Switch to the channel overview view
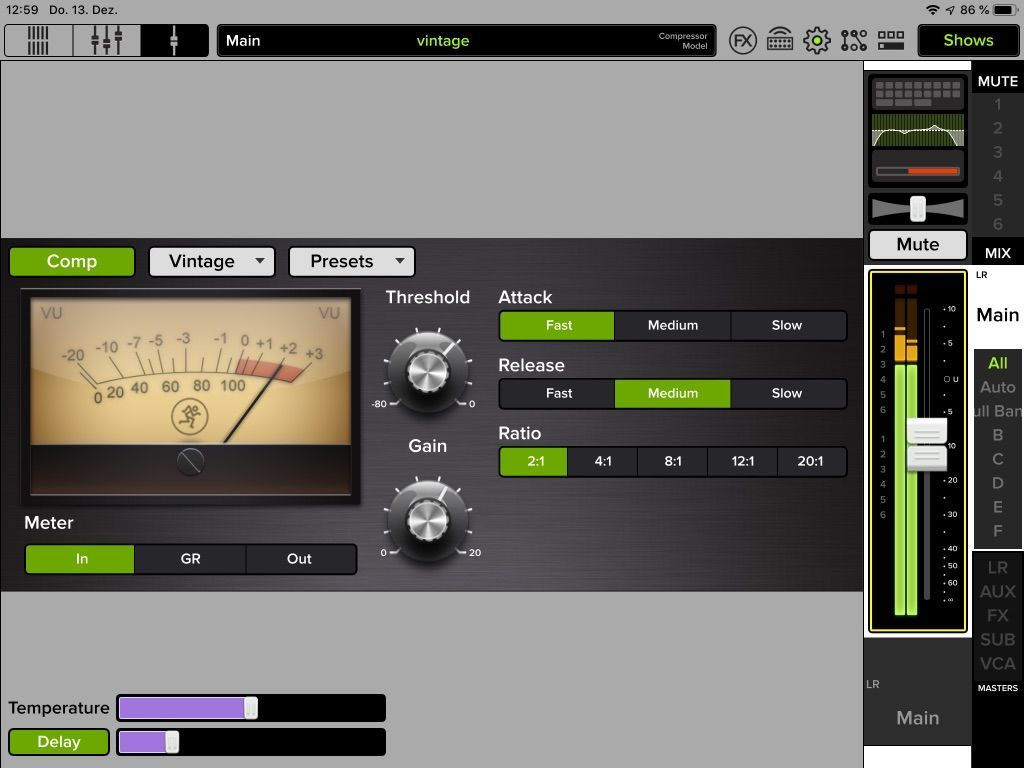The image size is (1024, 768). (39, 40)
